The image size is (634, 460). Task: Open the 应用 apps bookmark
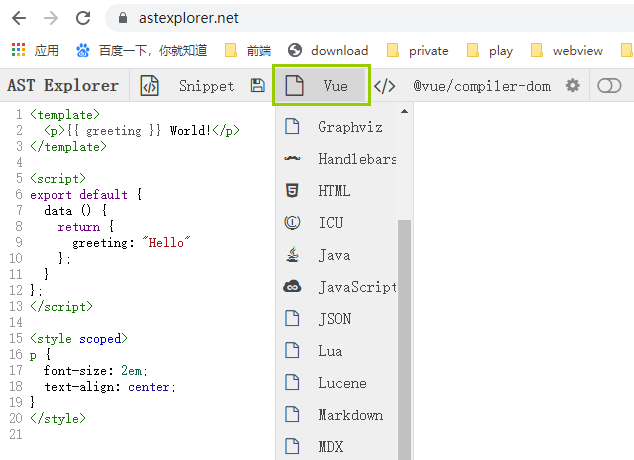pyautogui.click(x=35, y=51)
